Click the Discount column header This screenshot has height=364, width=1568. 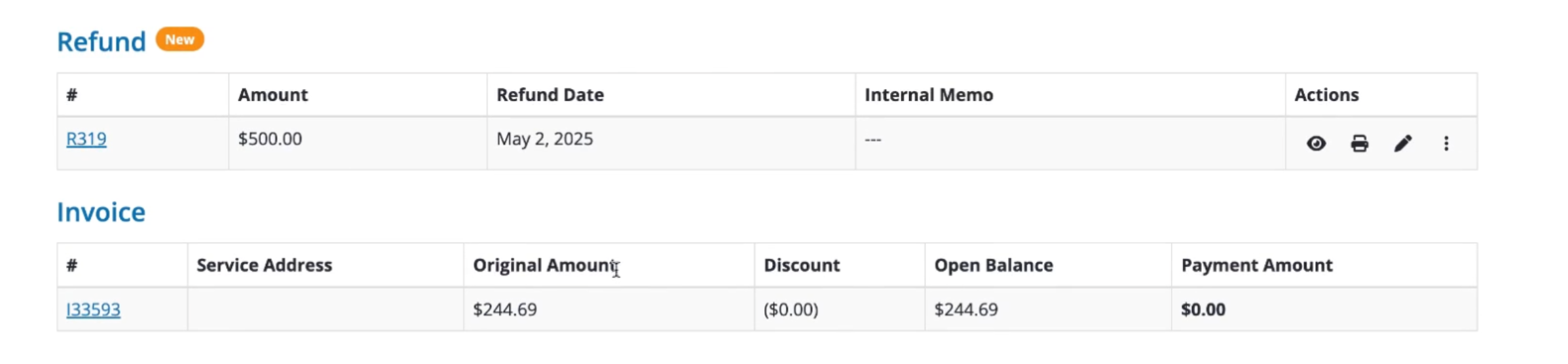(x=802, y=265)
